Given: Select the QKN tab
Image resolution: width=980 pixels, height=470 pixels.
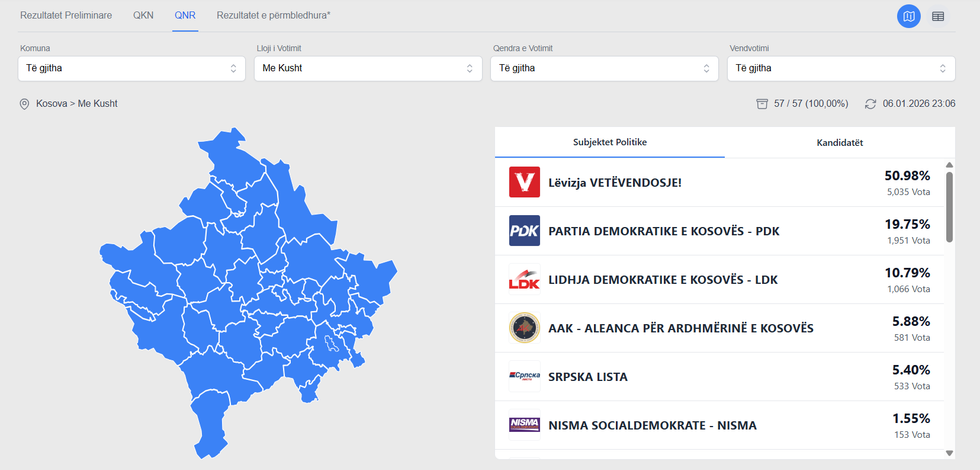Looking at the screenshot, I should pyautogui.click(x=143, y=16).
